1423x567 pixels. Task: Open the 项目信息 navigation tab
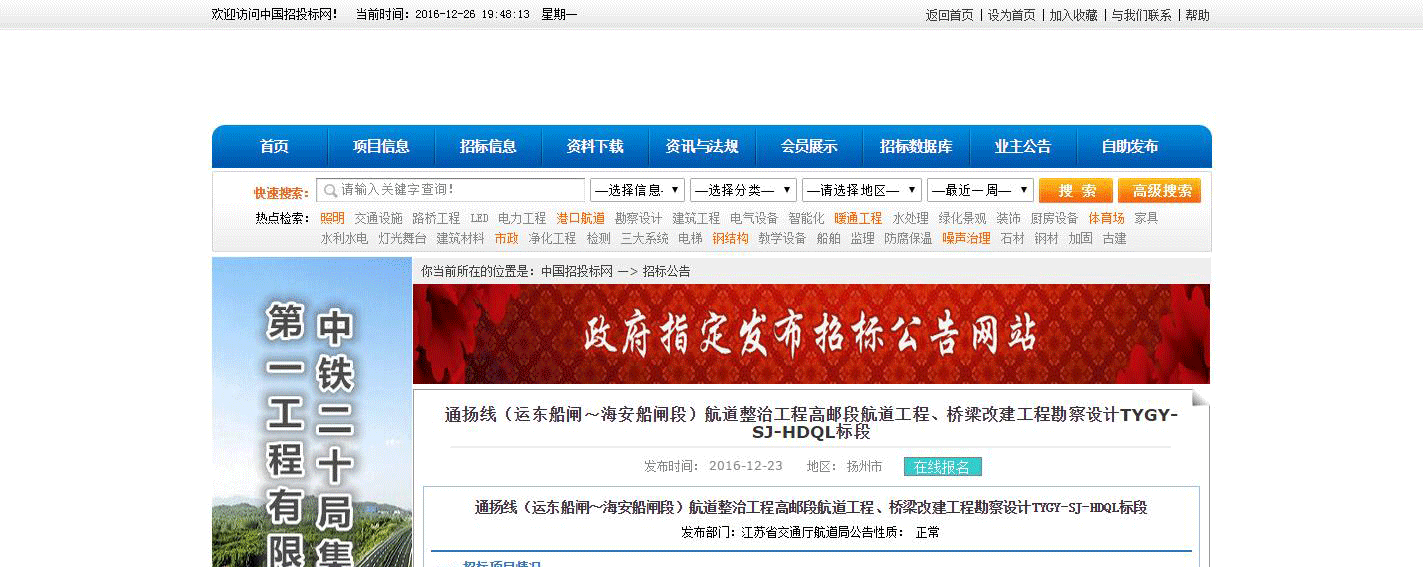(381, 147)
